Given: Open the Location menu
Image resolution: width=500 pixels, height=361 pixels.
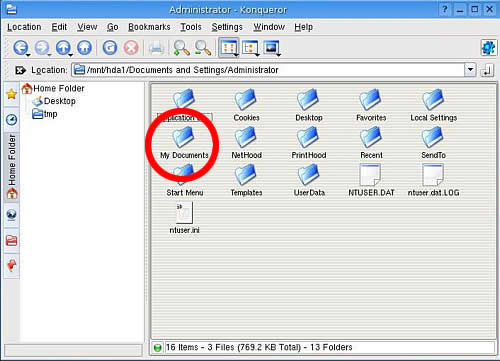Looking at the screenshot, I should pyautogui.click(x=24, y=27).
